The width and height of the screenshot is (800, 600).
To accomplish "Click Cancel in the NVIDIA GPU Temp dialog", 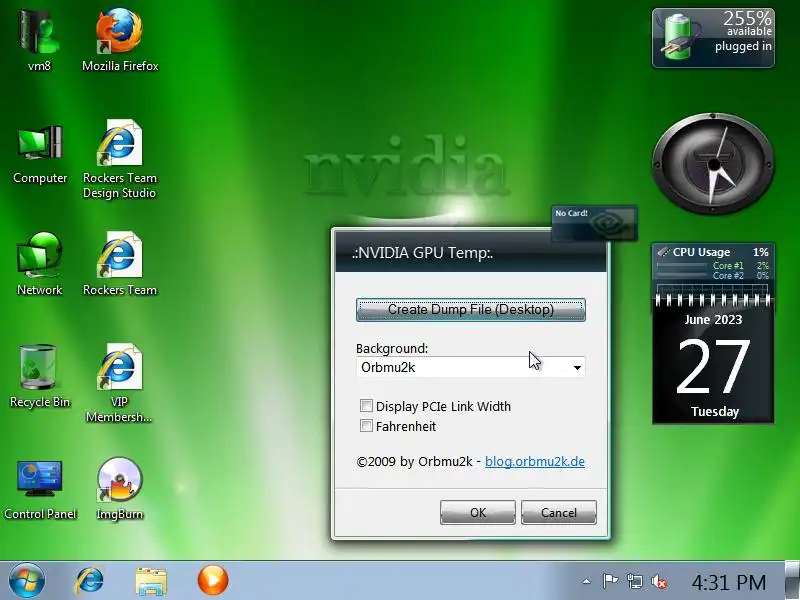I will [559, 512].
